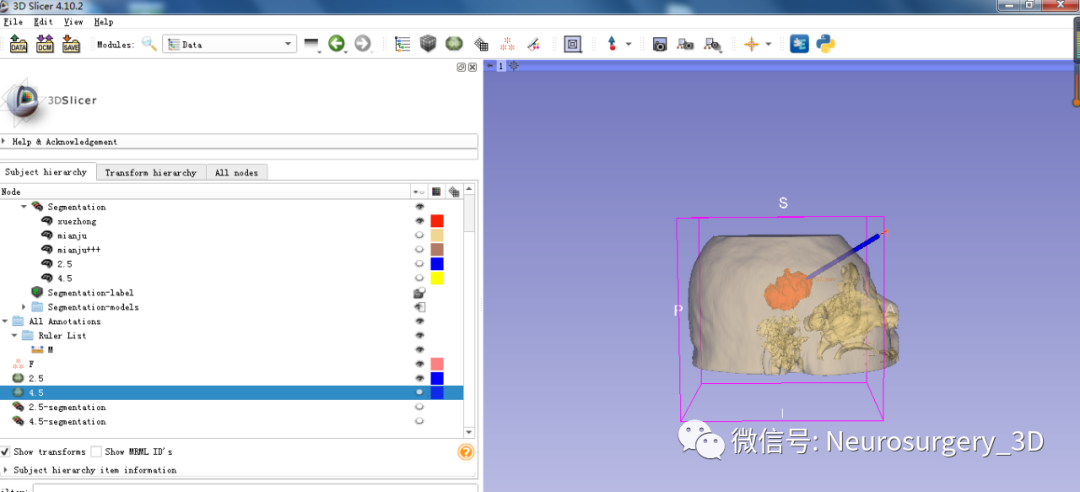
Task: Go back with the green arrow icon
Action: (x=336, y=44)
